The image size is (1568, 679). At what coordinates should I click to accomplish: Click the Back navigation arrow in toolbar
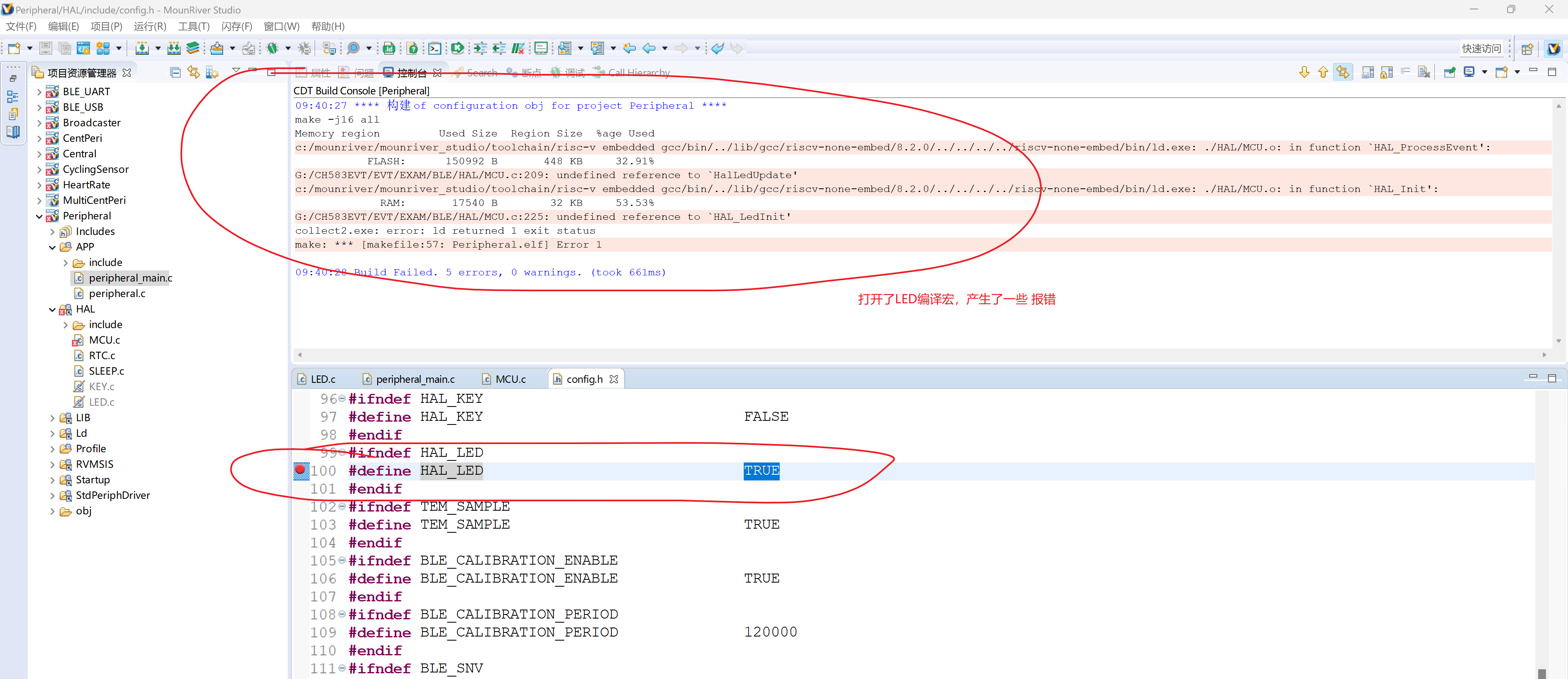tap(649, 48)
